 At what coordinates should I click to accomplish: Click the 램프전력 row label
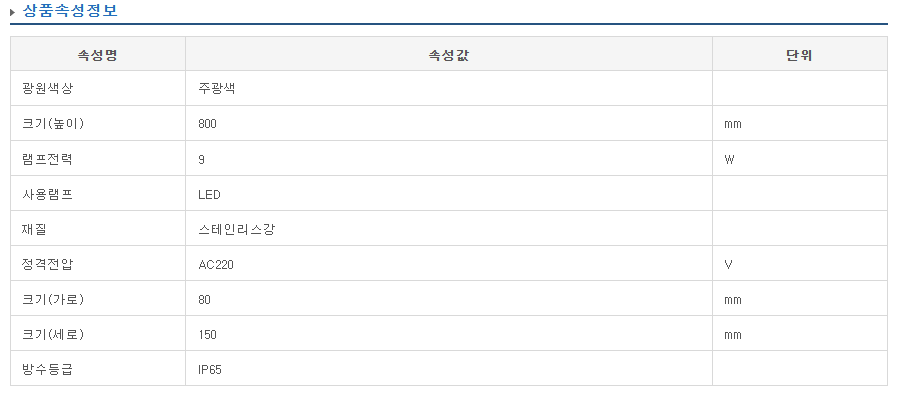click(47, 159)
